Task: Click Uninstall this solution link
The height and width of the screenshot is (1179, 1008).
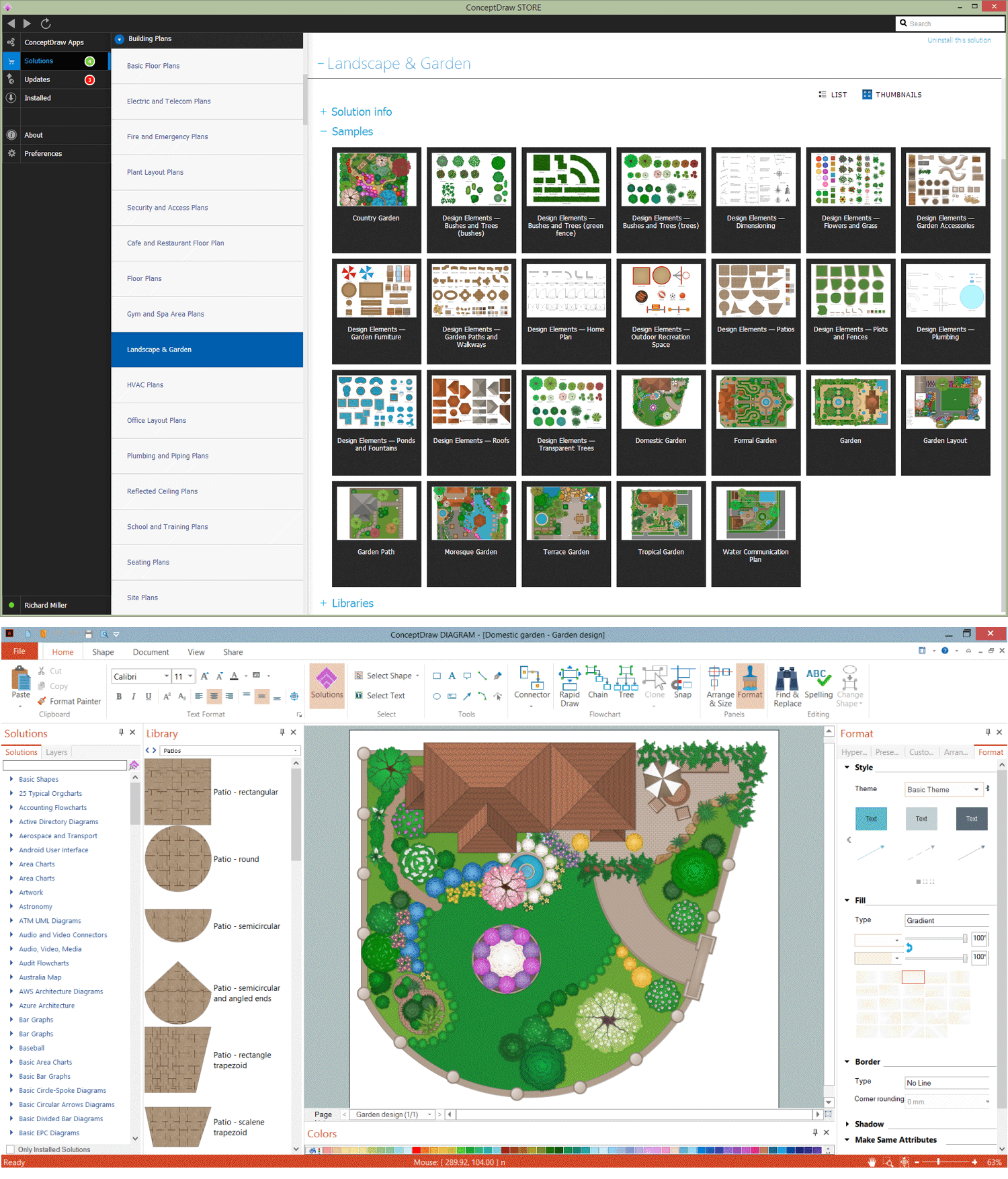Action: click(x=959, y=40)
